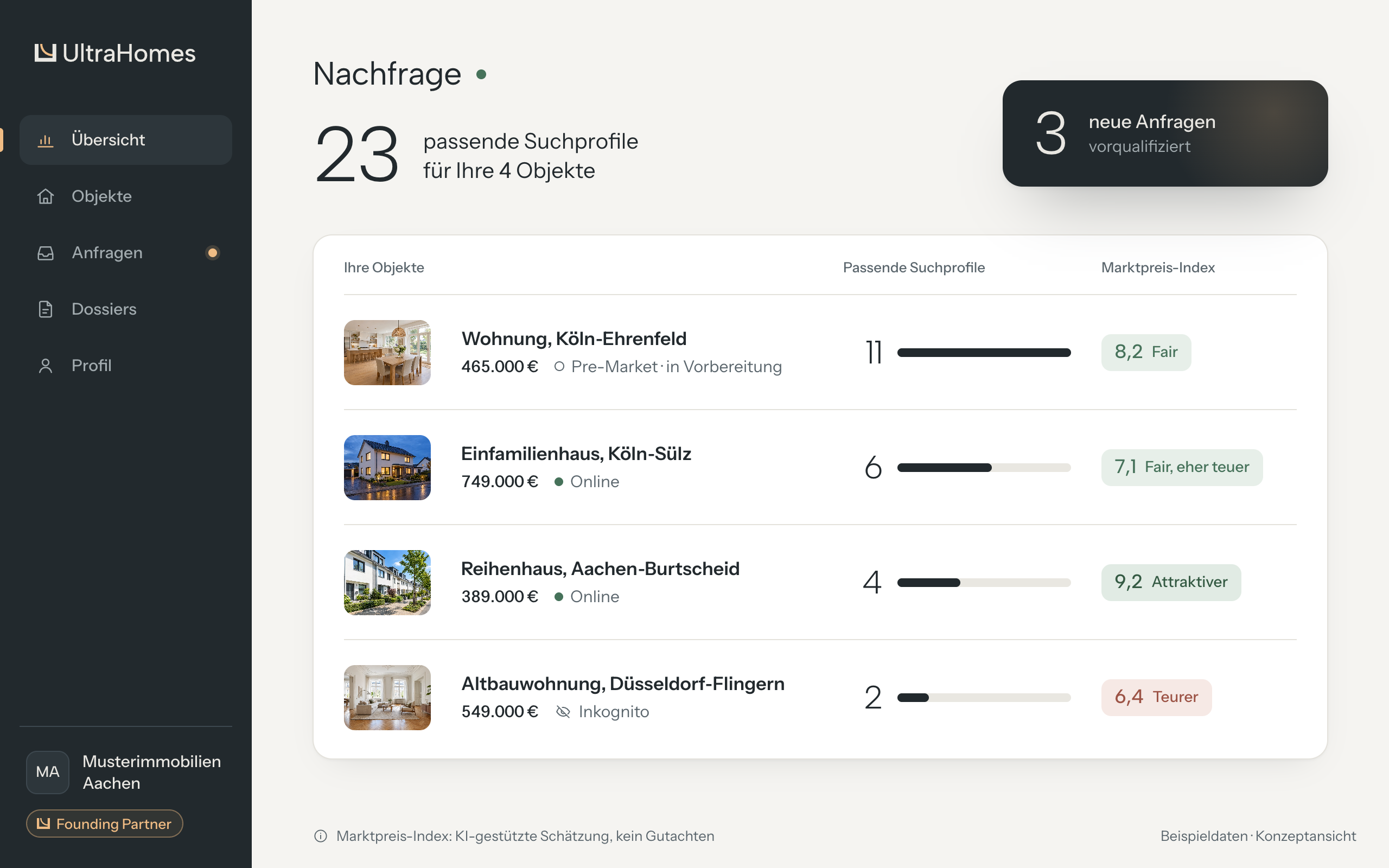1389x868 pixels.
Task: Open the Anfragen menu item
Action: click(x=126, y=253)
